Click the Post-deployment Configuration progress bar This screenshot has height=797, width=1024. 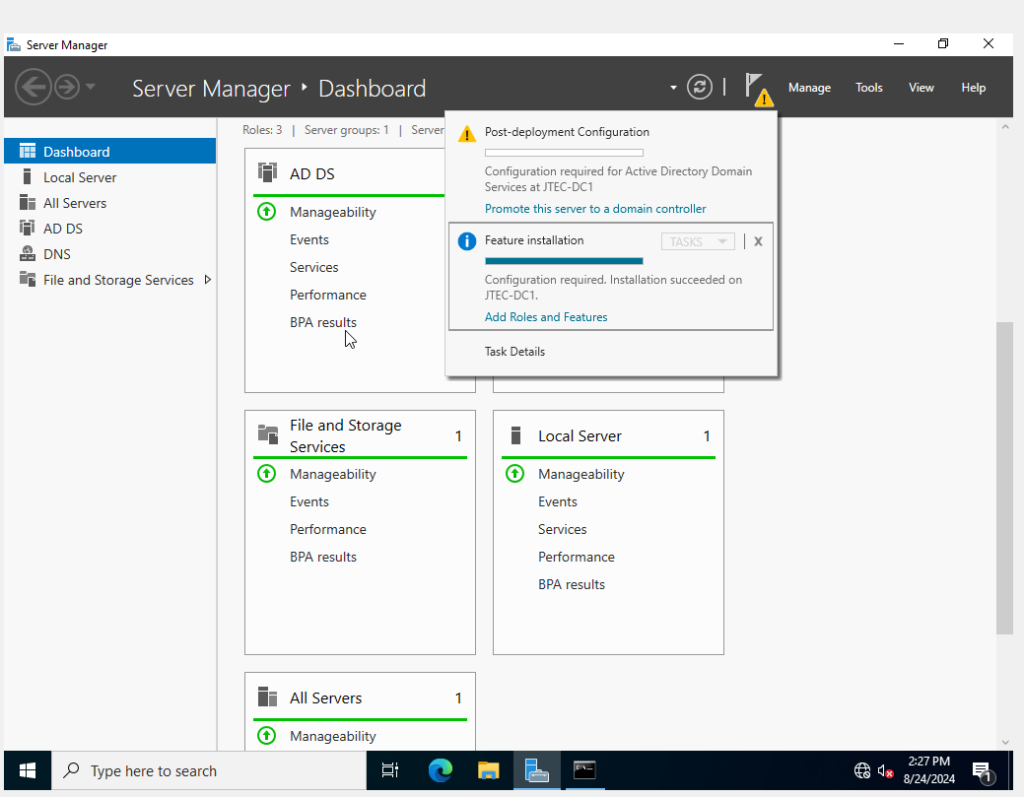click(x=564, y=153)
